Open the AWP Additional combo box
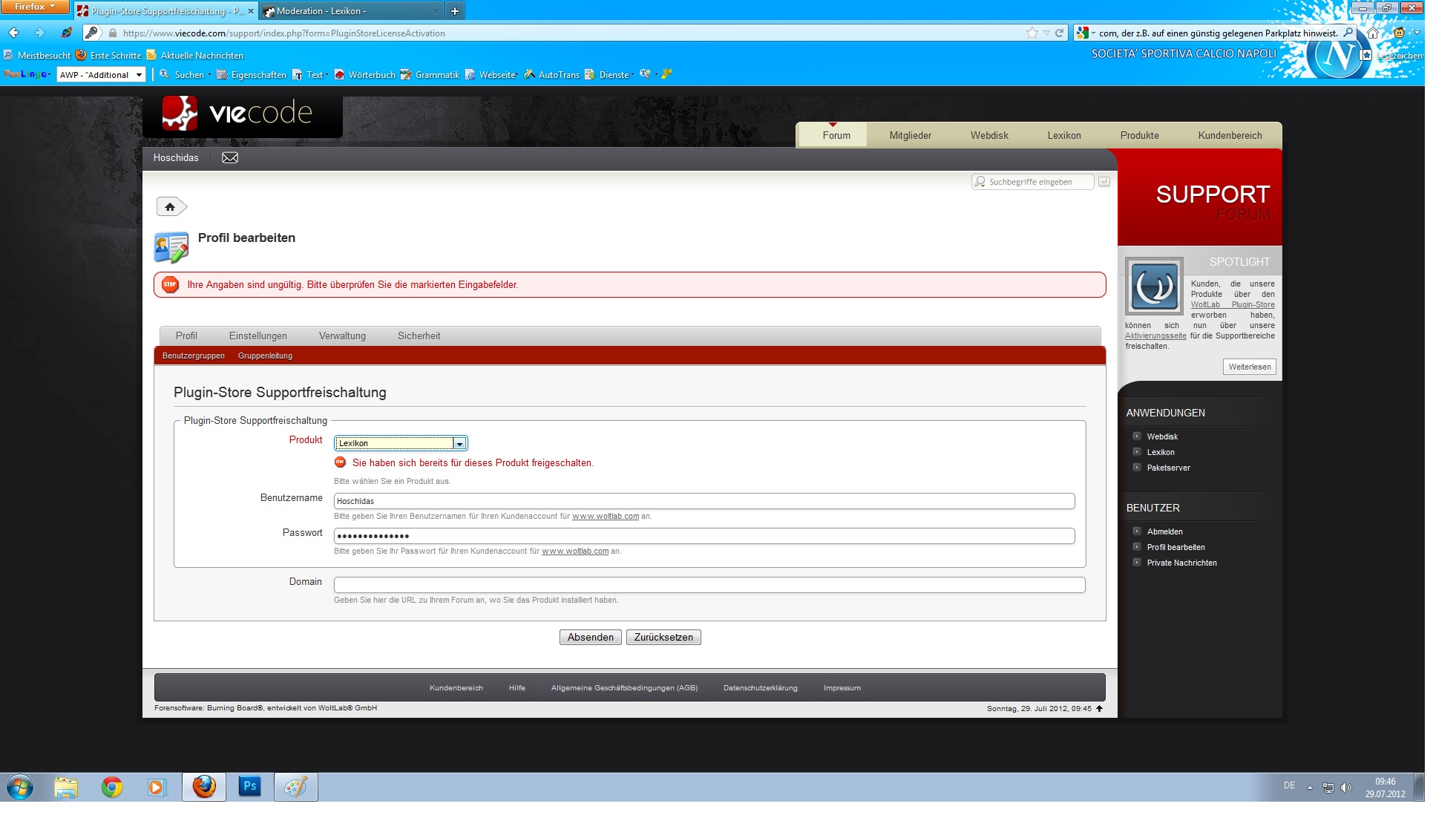The width and height of the screenshot is (1456, 818). pyautogui.click(x=101, y=75)
